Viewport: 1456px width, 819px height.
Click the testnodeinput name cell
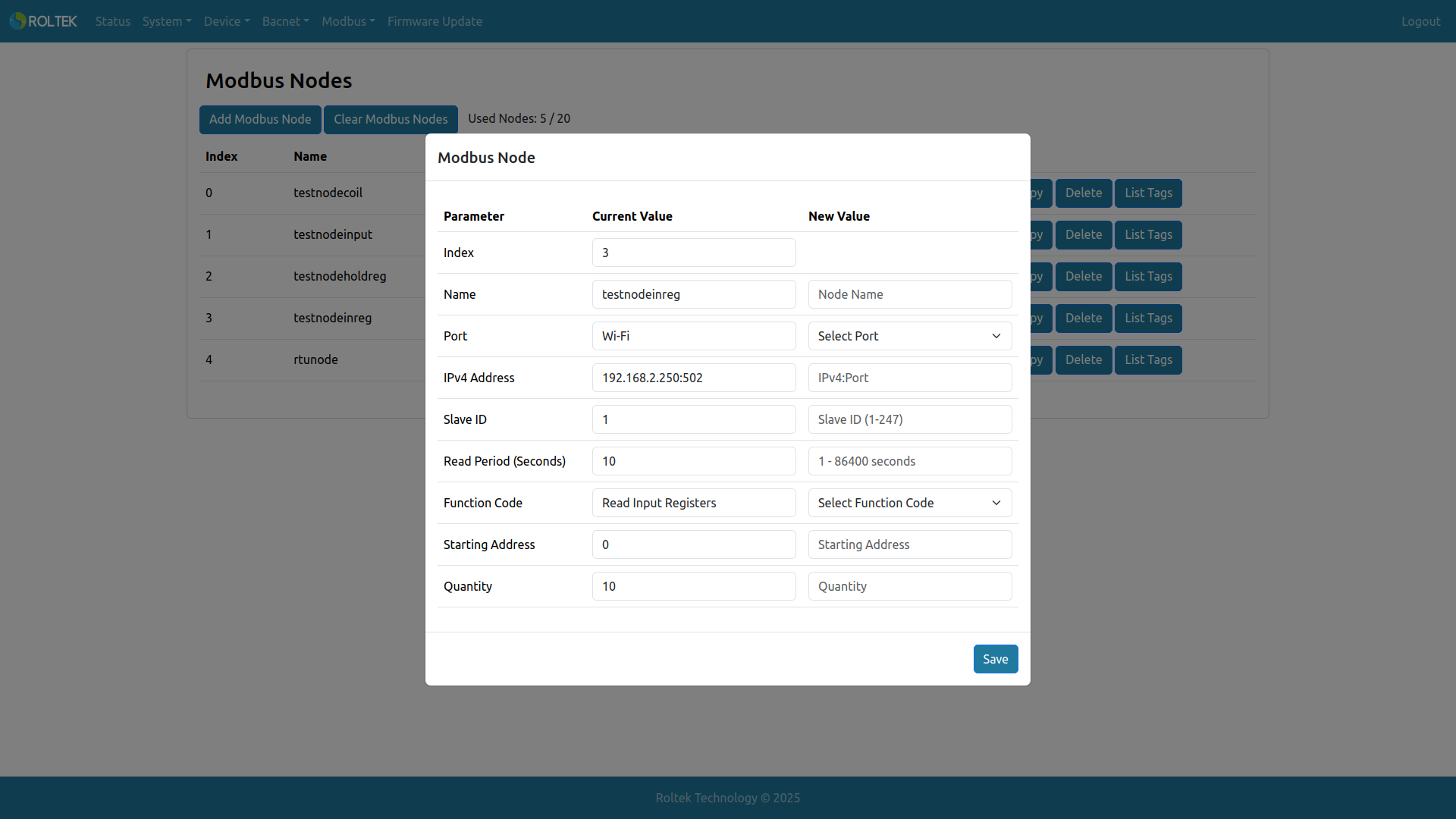333,234
